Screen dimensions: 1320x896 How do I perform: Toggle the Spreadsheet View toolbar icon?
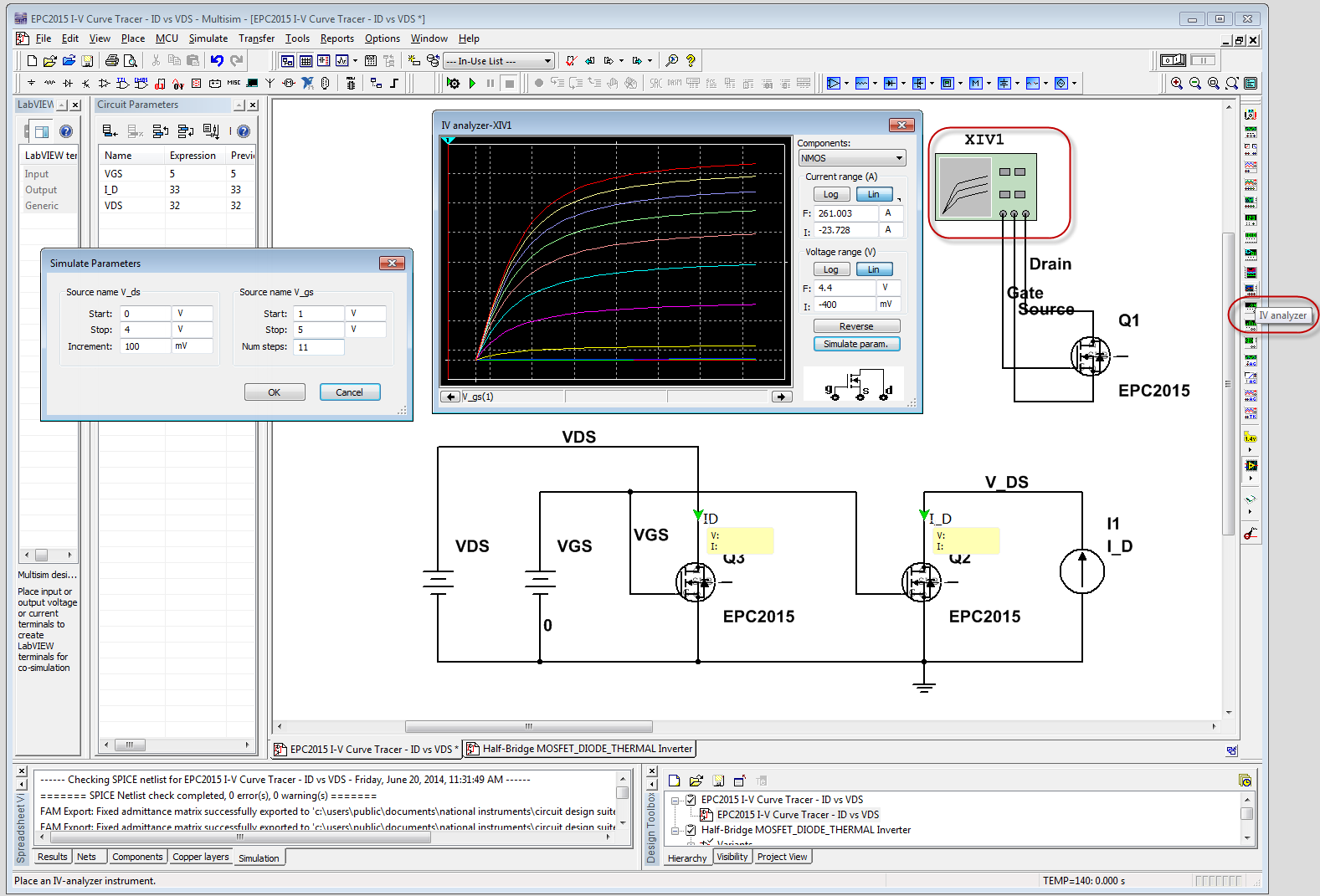pyautogui.click(x=306, y=61)
